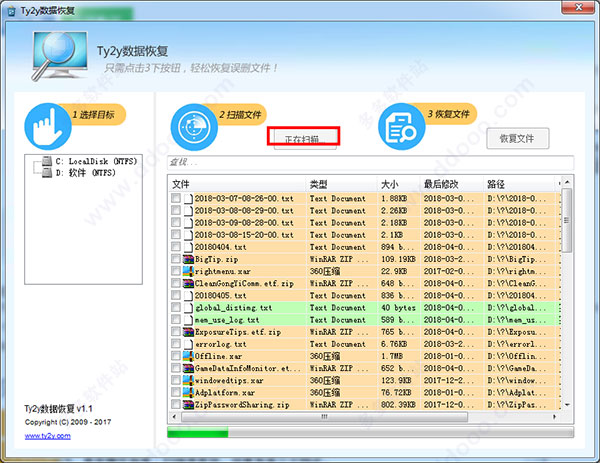Image resolution: width=600 pixels, height=463 pixels.
Task: Close the Ty2y window
Action: tap(578, 7)
